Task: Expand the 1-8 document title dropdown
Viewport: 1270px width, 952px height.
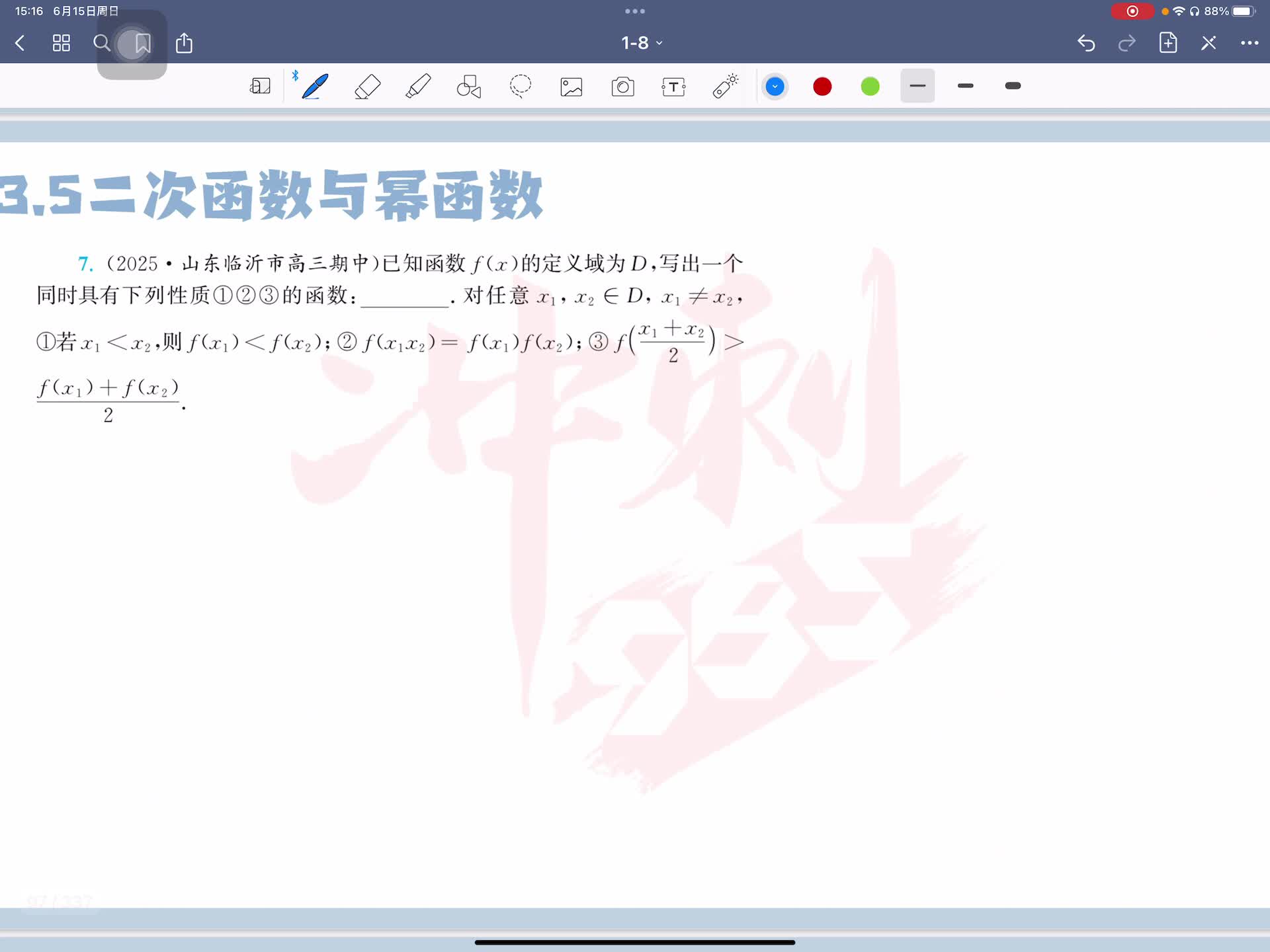Action: (x=641, y=43)
